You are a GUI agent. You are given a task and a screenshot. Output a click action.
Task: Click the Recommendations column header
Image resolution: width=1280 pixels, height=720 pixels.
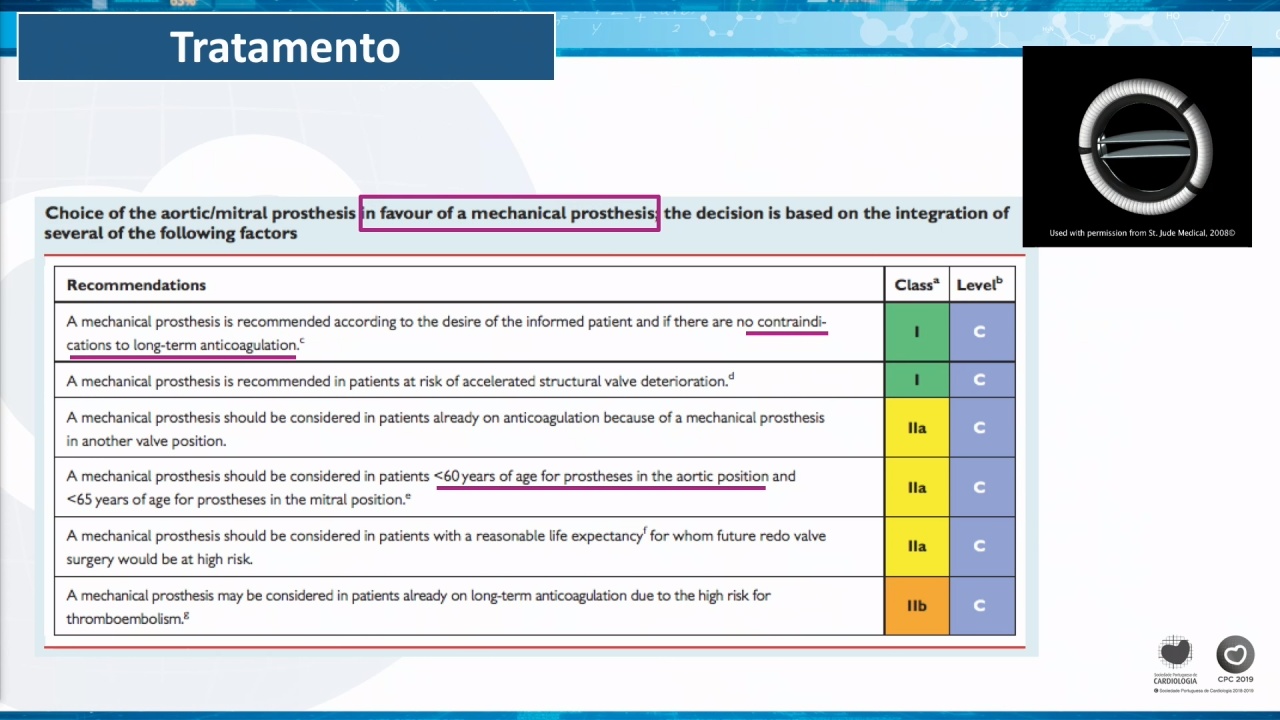[x=136, y=285]
